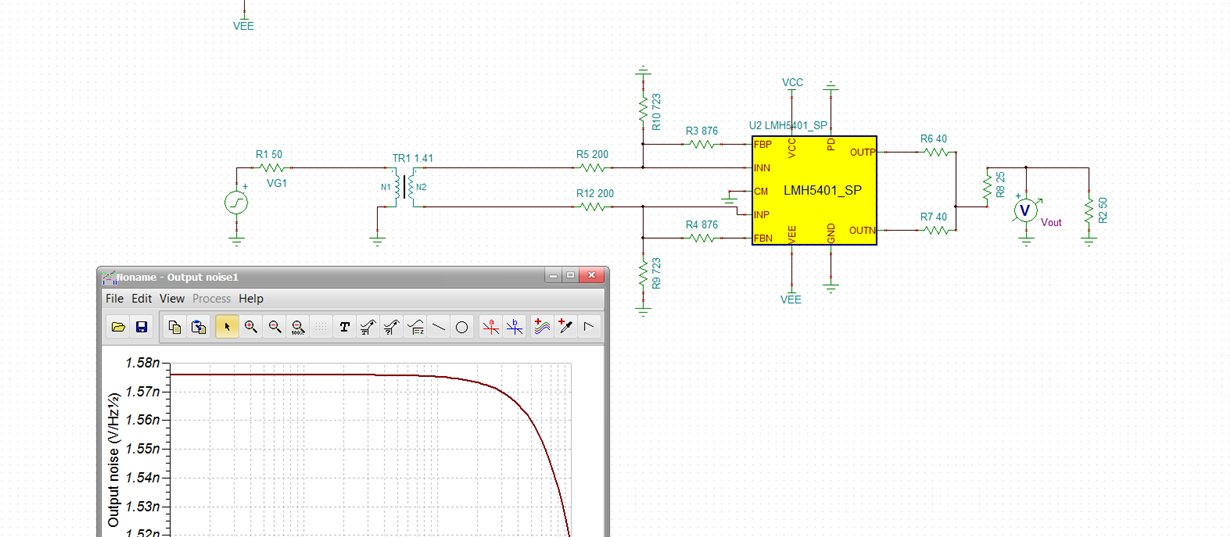Click the Paste icon in toolbar
1230x537 pixels.
(x=198, y=327)
